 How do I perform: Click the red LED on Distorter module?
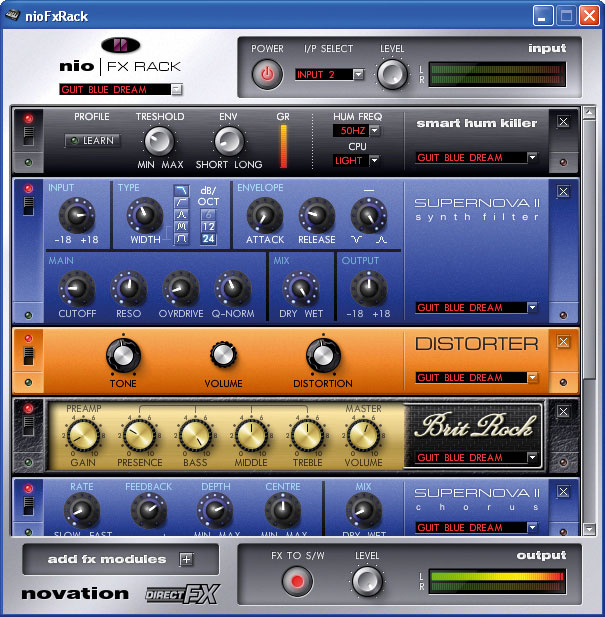point(28,338)
